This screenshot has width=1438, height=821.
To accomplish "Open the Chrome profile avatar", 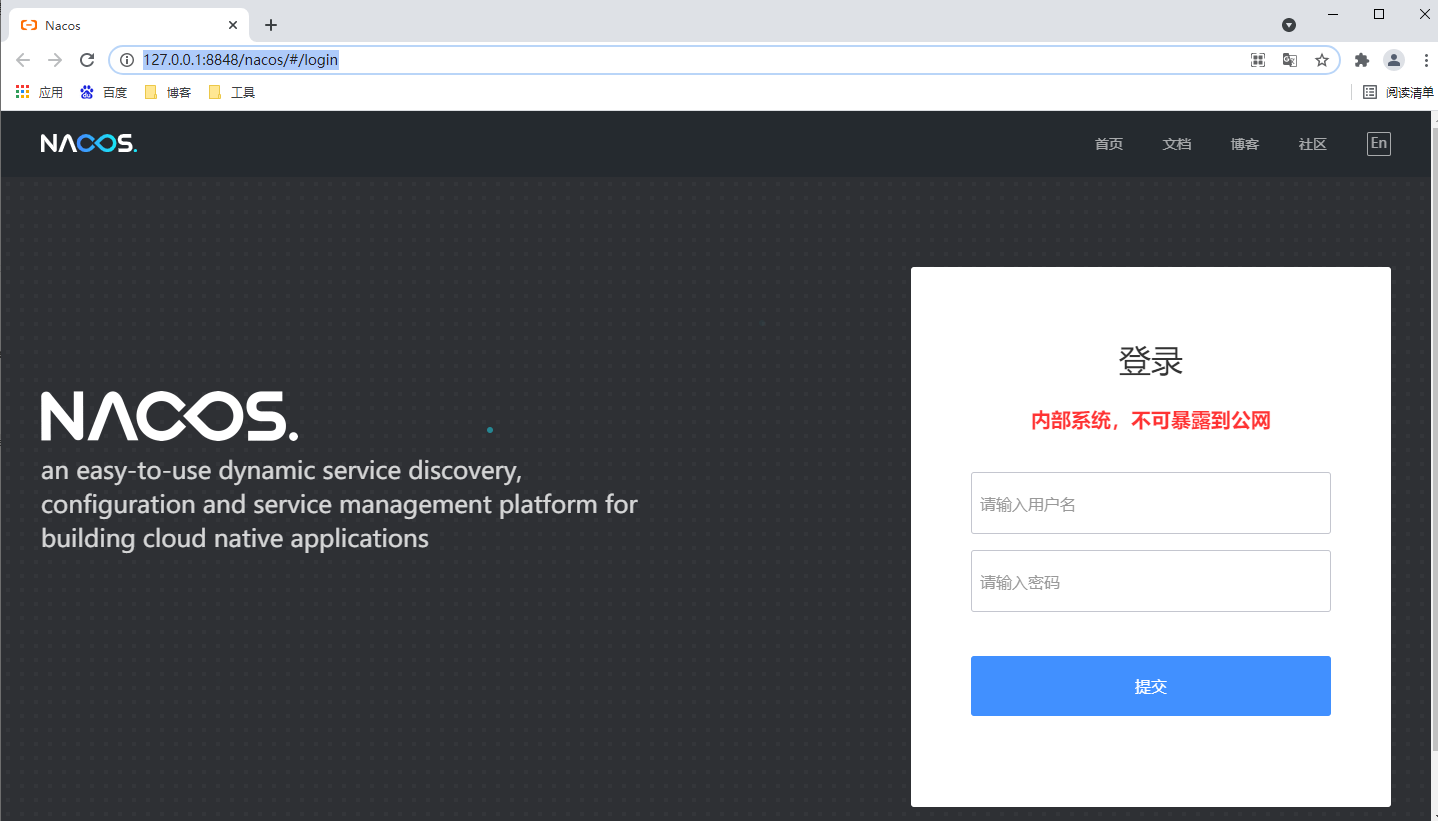I will (x=1394, y=60).
